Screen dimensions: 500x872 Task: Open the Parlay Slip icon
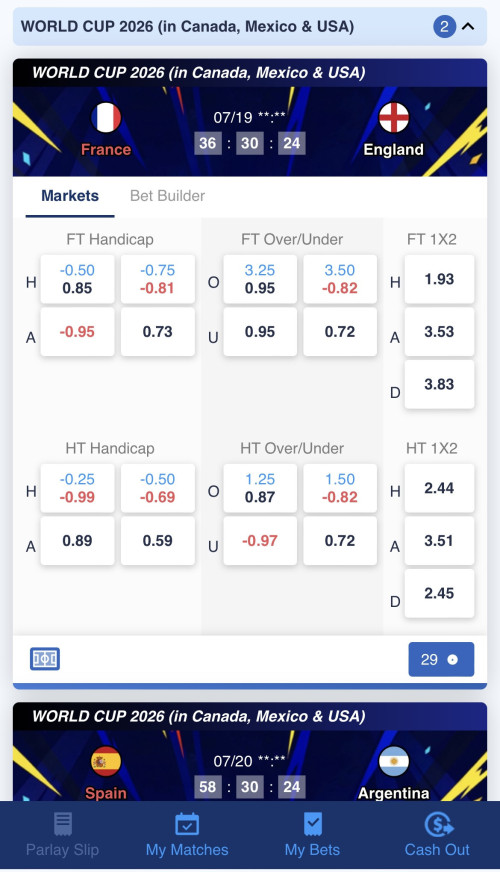pyautogui.click(x=63, y=824)
